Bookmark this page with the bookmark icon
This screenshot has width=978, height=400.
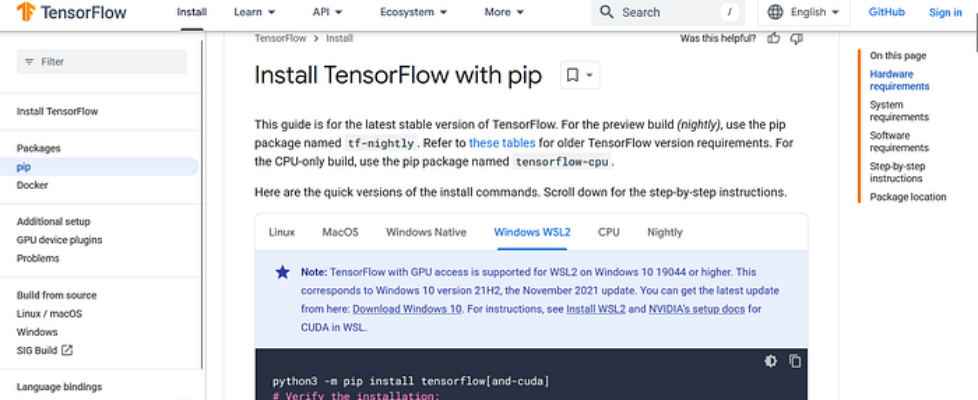pyautogui.click(x=572, y=75)
